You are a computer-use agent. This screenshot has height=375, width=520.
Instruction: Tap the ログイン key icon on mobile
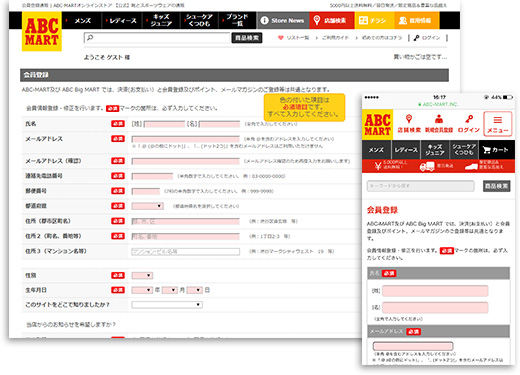(469, 123)
